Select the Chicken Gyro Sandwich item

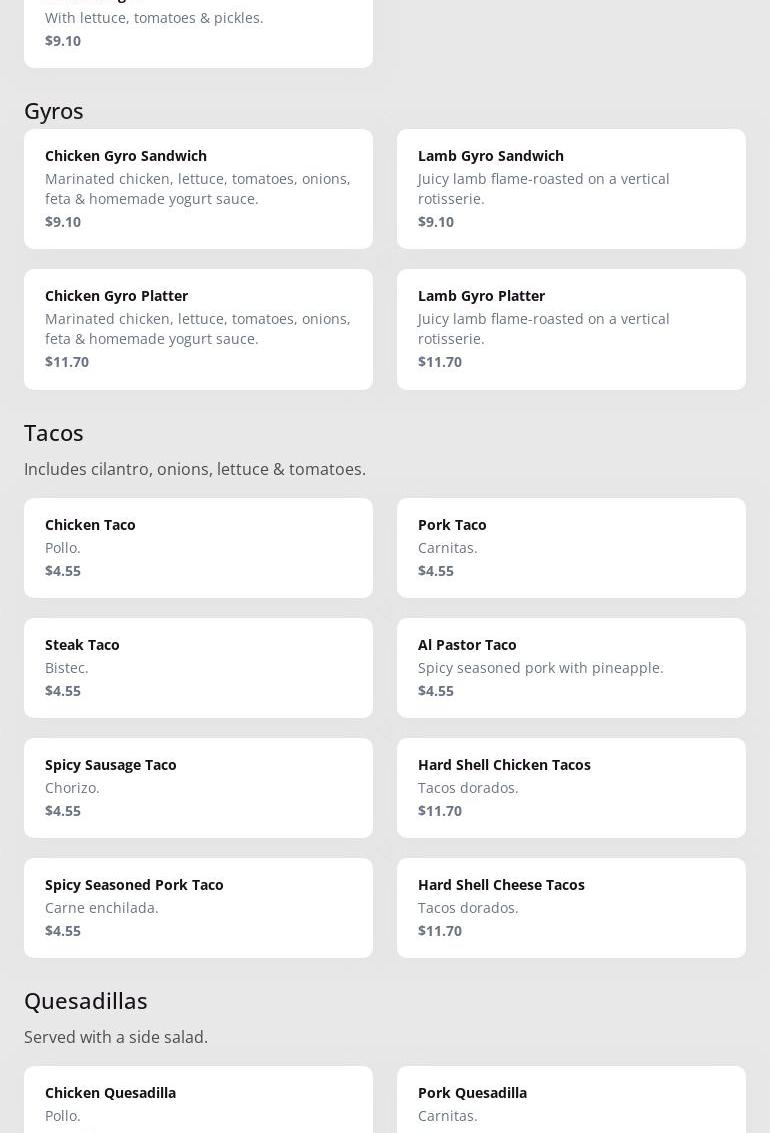(198, 188)
